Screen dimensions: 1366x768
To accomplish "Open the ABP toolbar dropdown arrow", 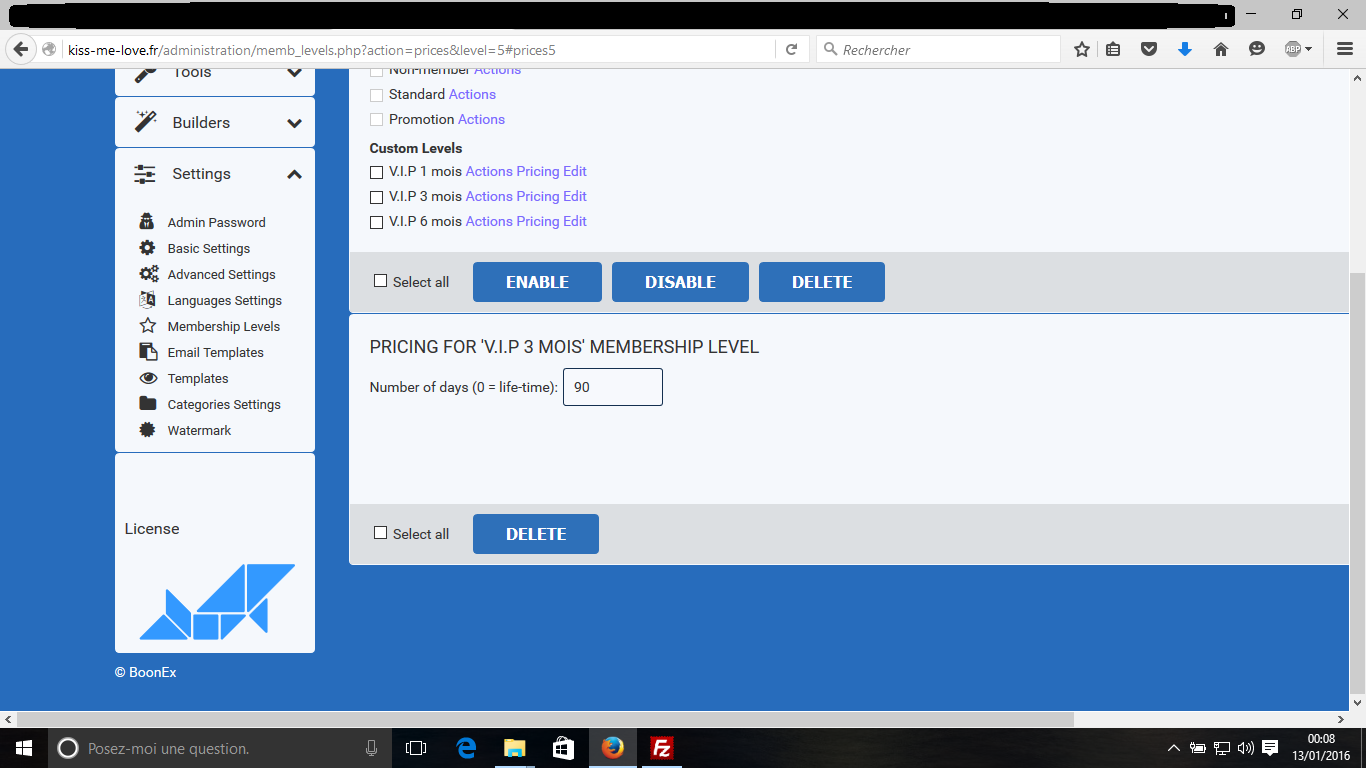I will pyautogui.click(x=1308, y=49).
